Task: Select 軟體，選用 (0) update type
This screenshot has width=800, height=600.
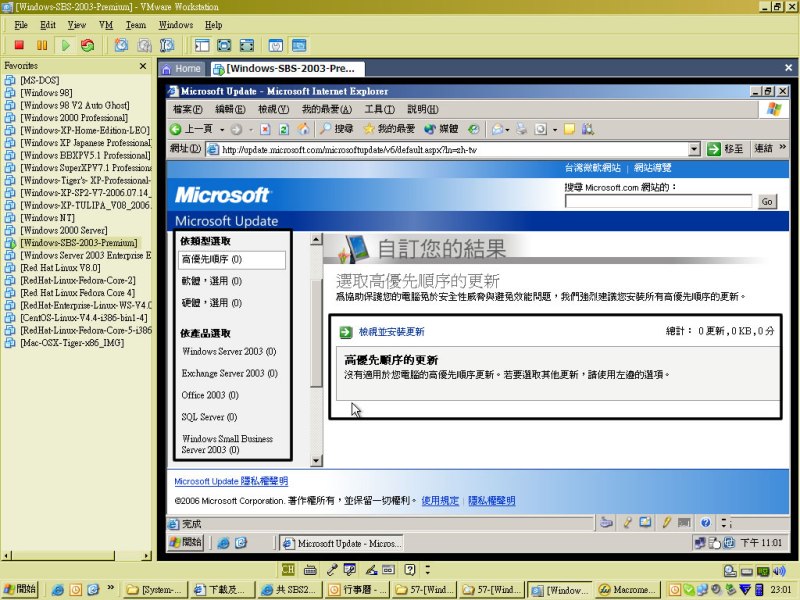Action: tap(212, 281)
